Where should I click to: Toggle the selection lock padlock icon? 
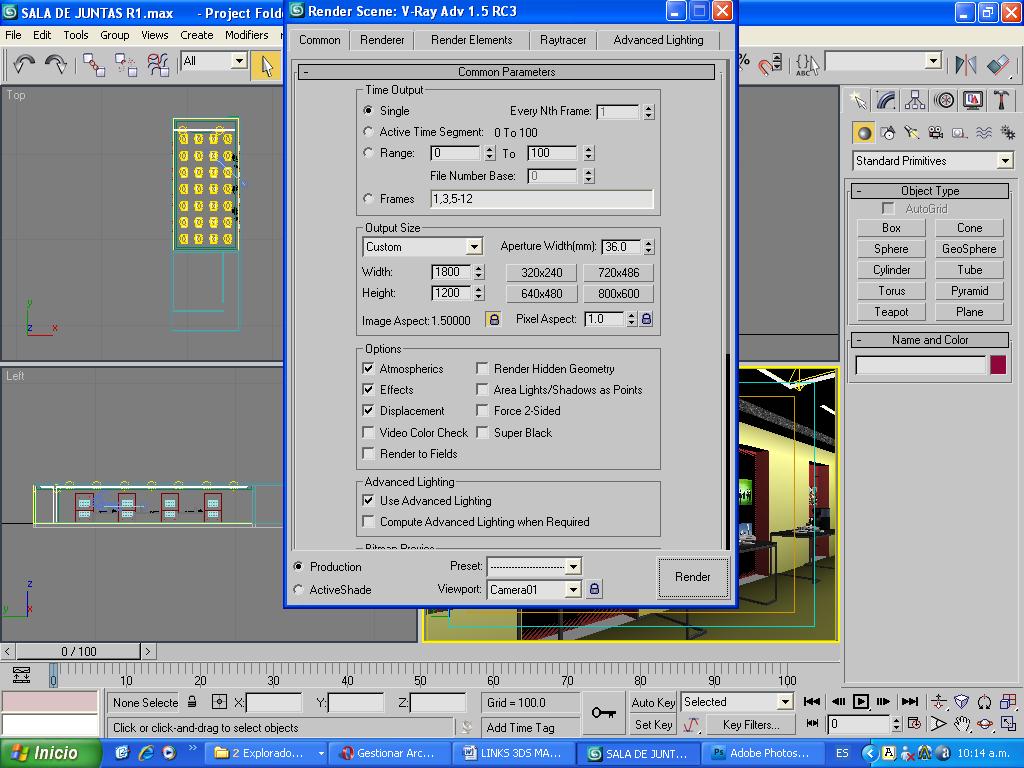point(192,702)
